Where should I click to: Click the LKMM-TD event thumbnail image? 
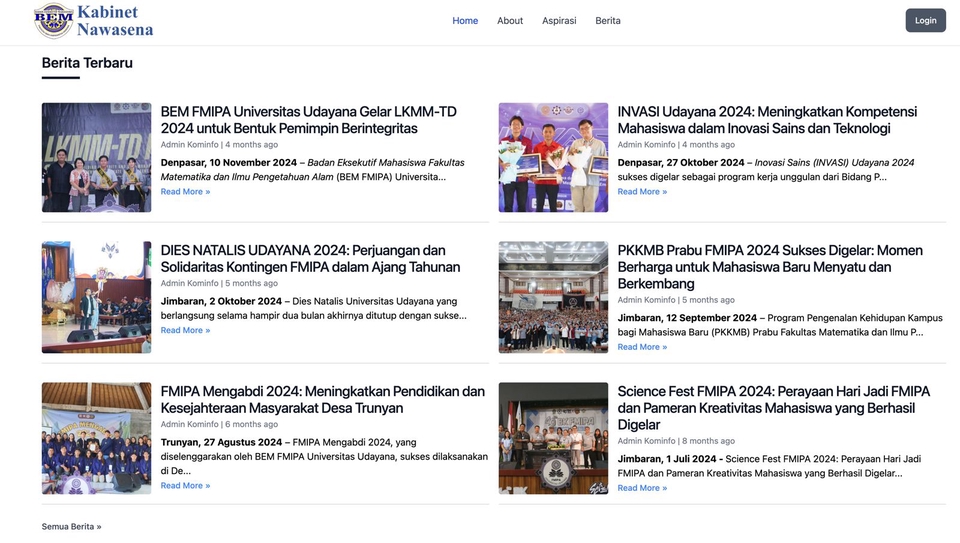pyautogui.click(x=96, y=157)
